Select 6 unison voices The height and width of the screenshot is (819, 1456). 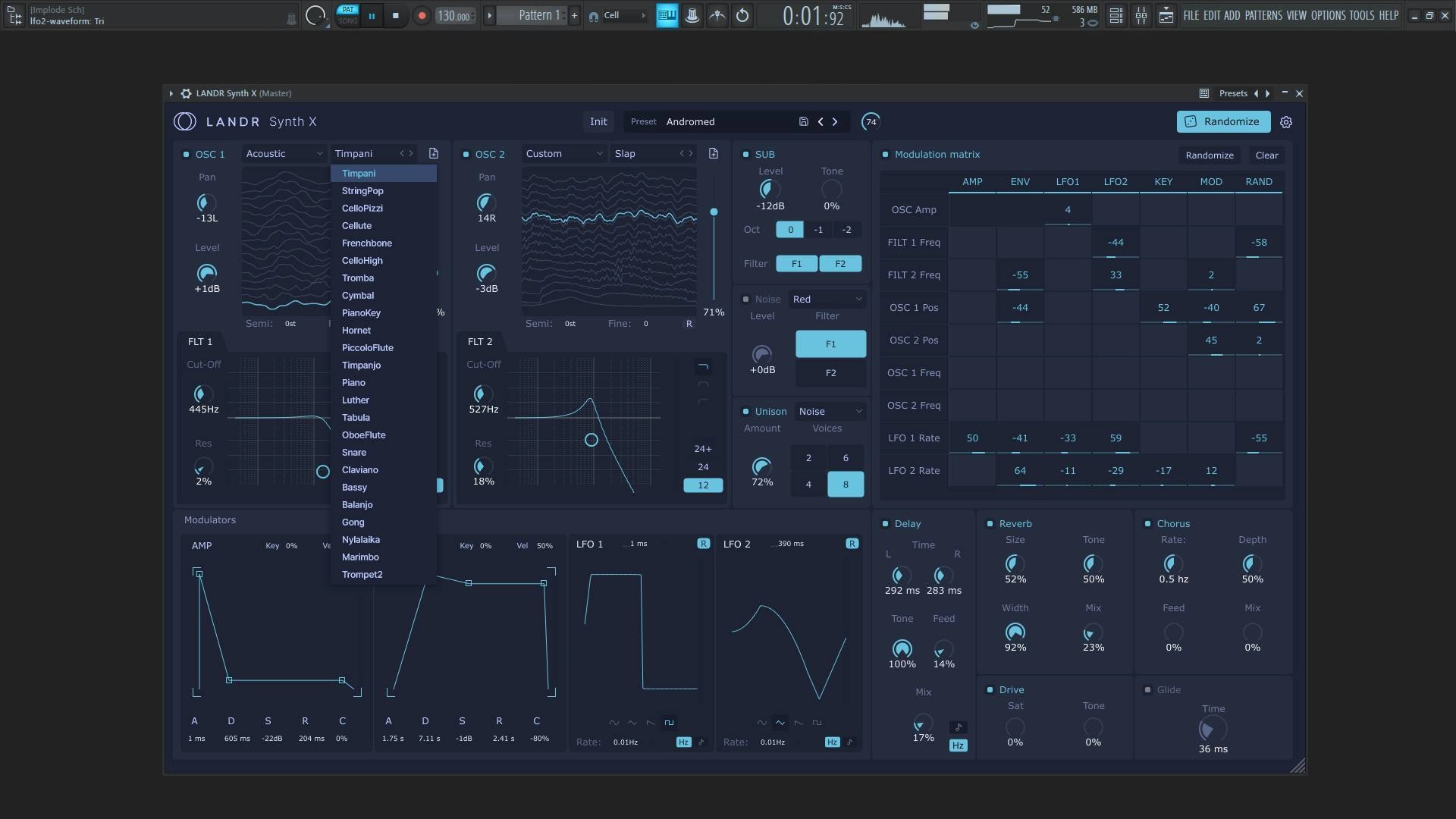click(x=846, y=458)
